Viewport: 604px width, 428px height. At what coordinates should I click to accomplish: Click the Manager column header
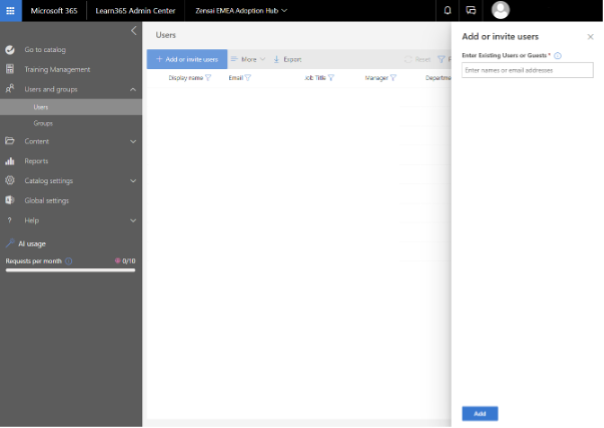(376, 78)
